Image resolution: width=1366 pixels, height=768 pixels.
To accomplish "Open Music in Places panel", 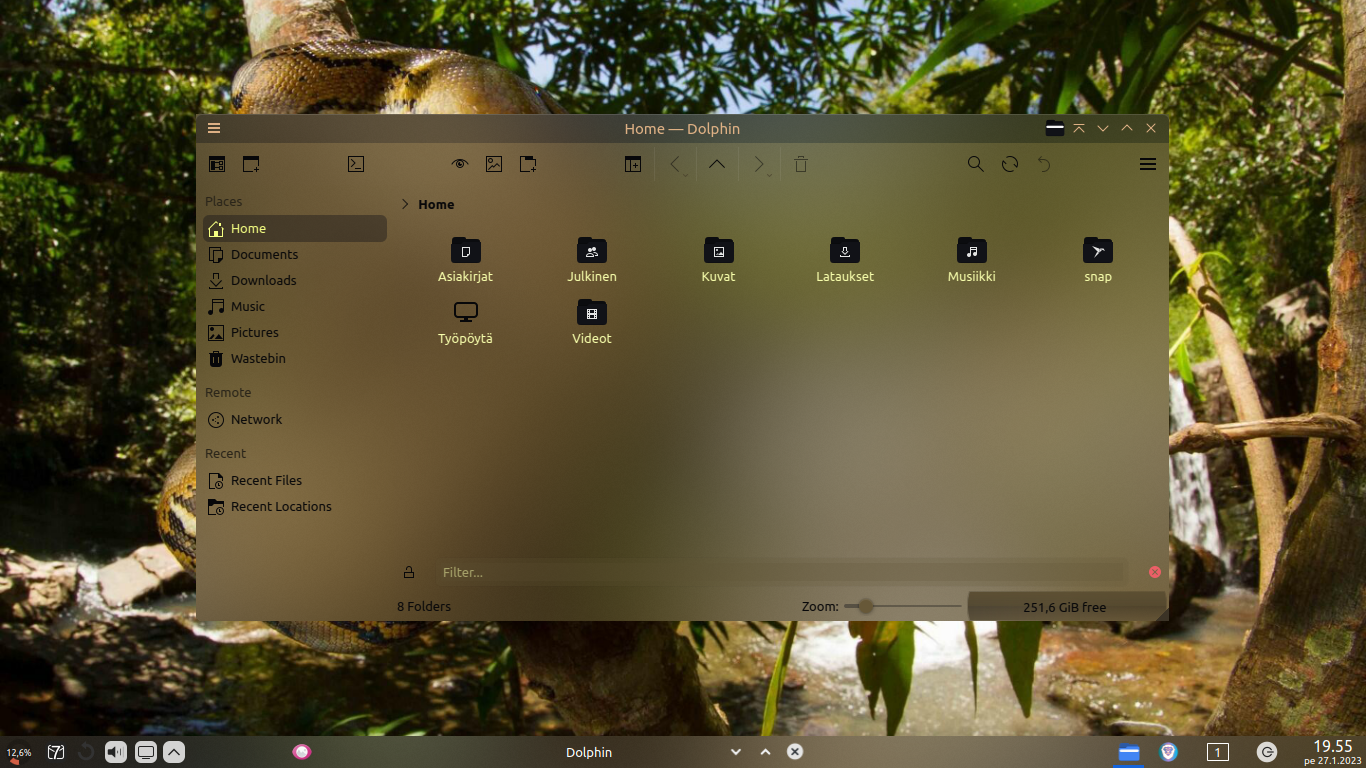I will 295,306.
